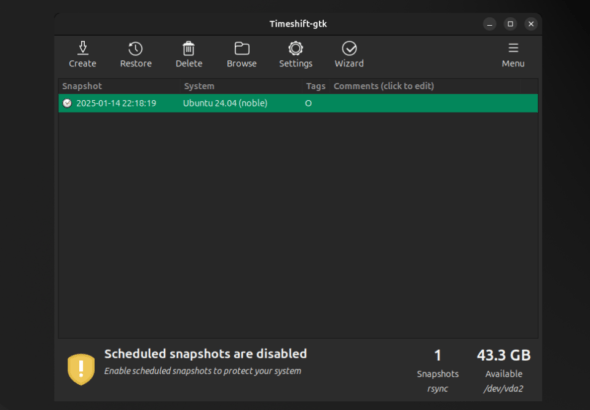Click 'Scheduled snapshots are disabled' message
The image size is (590, 410).
pos(205,354)
